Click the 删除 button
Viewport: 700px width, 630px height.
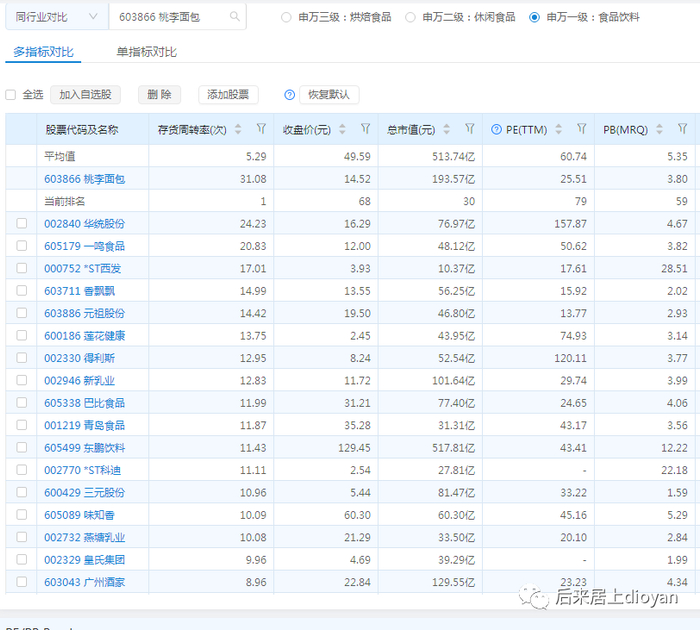(x=159, y=95)
